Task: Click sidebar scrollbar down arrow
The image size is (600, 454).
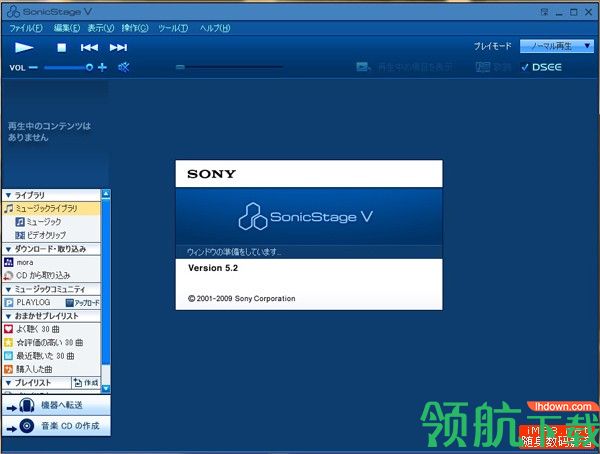Action: [106, 389]
